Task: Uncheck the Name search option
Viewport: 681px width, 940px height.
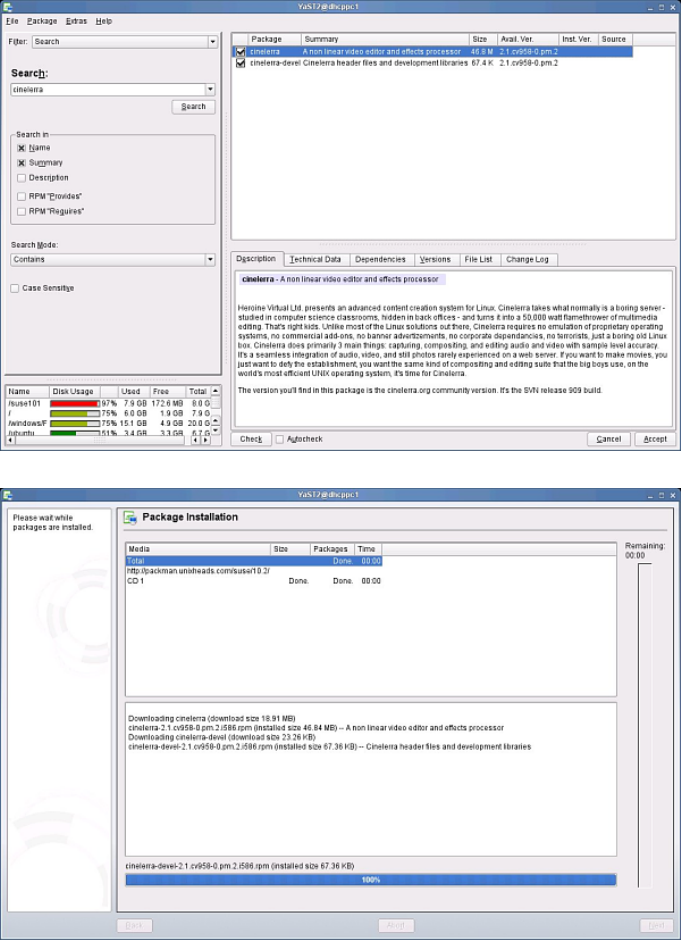Action: [22, 148]
